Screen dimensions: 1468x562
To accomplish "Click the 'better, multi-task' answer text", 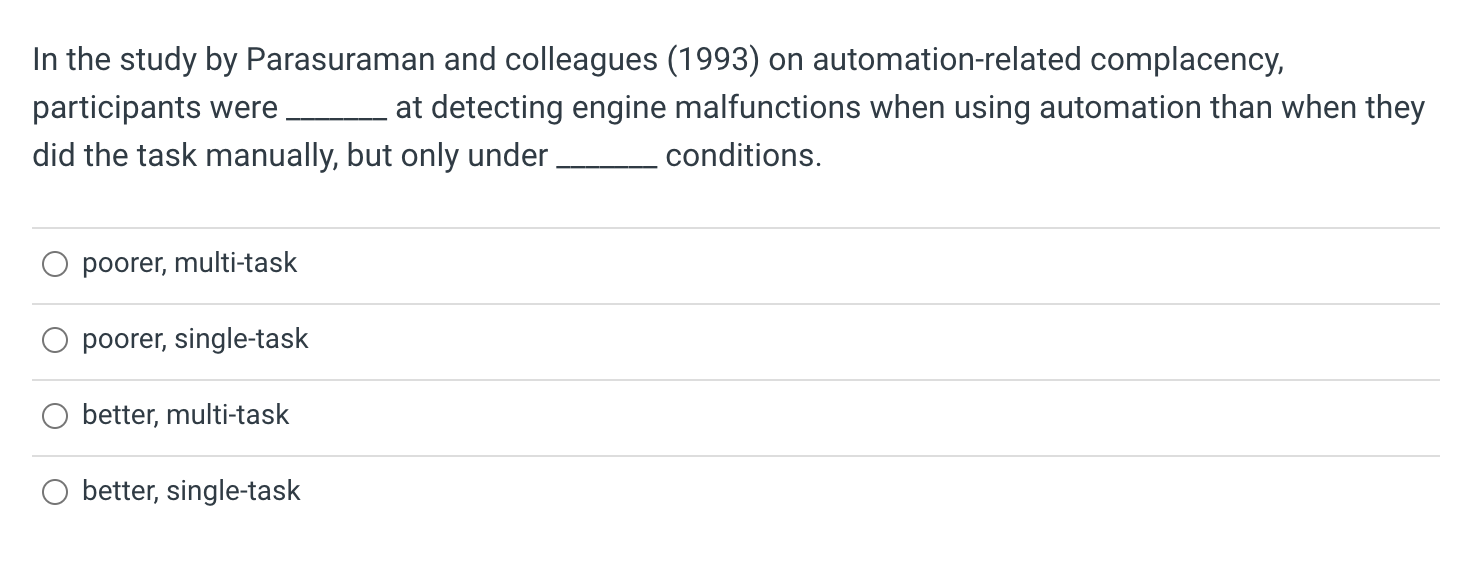I will point(185,415).
